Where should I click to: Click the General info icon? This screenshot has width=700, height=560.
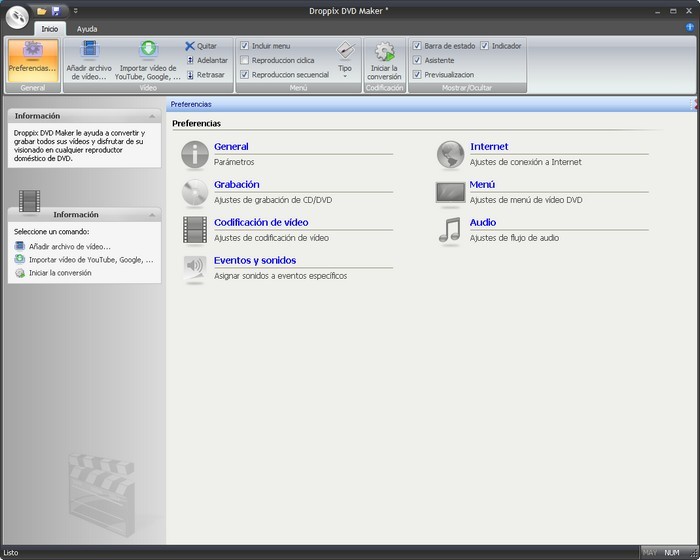point(195,155)
